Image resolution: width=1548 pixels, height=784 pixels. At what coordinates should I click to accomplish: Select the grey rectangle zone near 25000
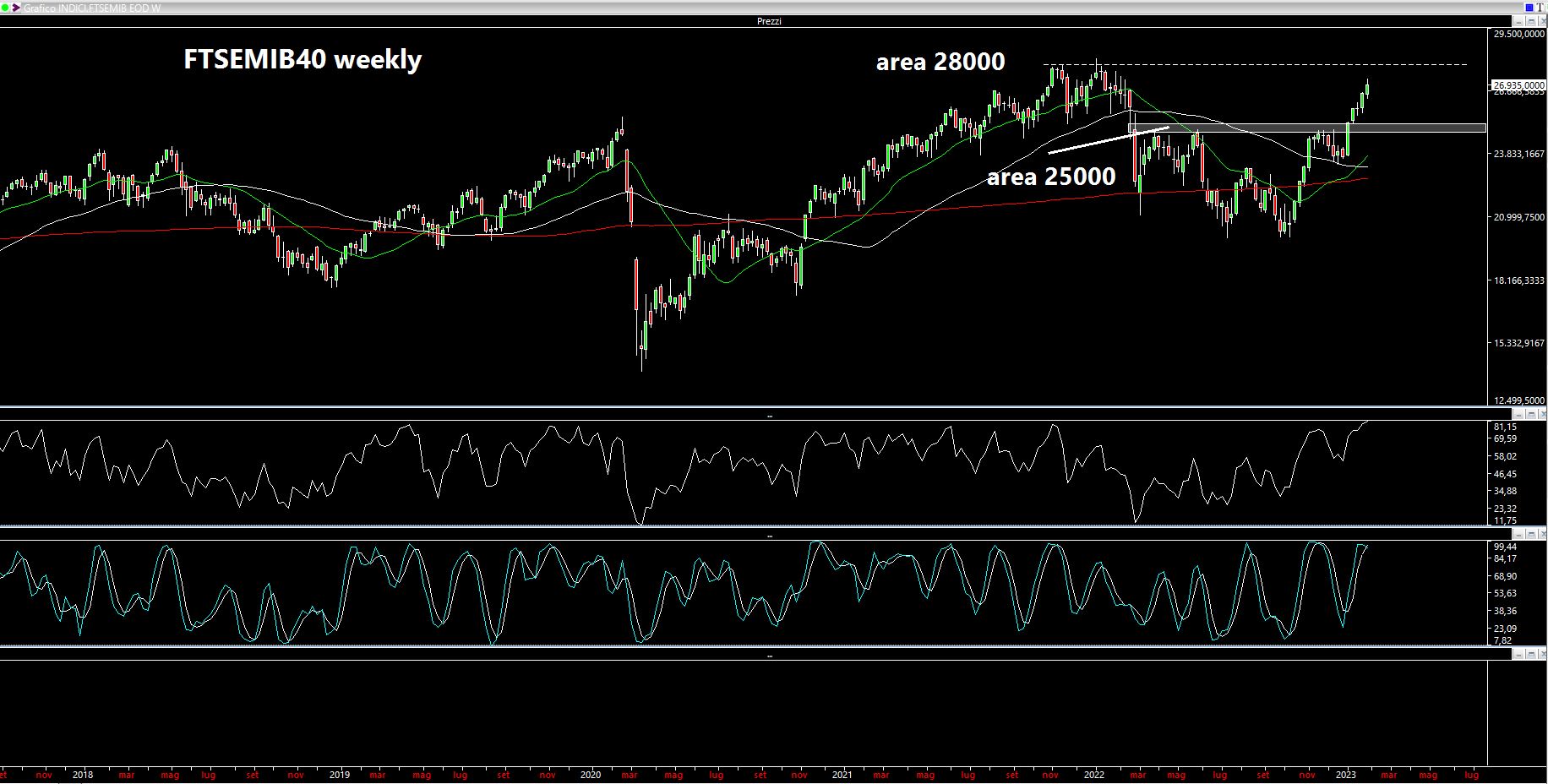(1307, 128)
